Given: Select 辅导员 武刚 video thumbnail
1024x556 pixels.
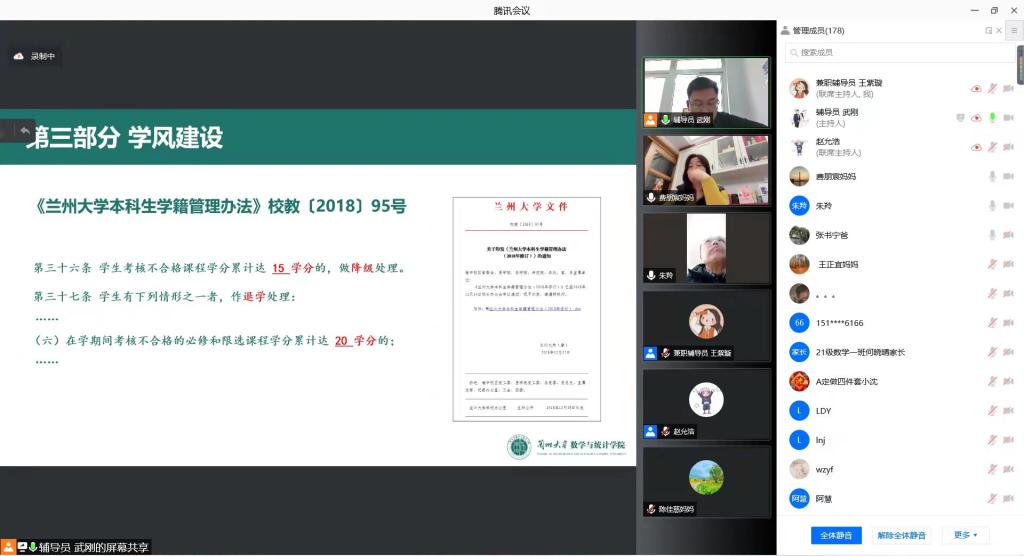Looking at the screenshot, I should pyautogui.click(x=706, y=92).
